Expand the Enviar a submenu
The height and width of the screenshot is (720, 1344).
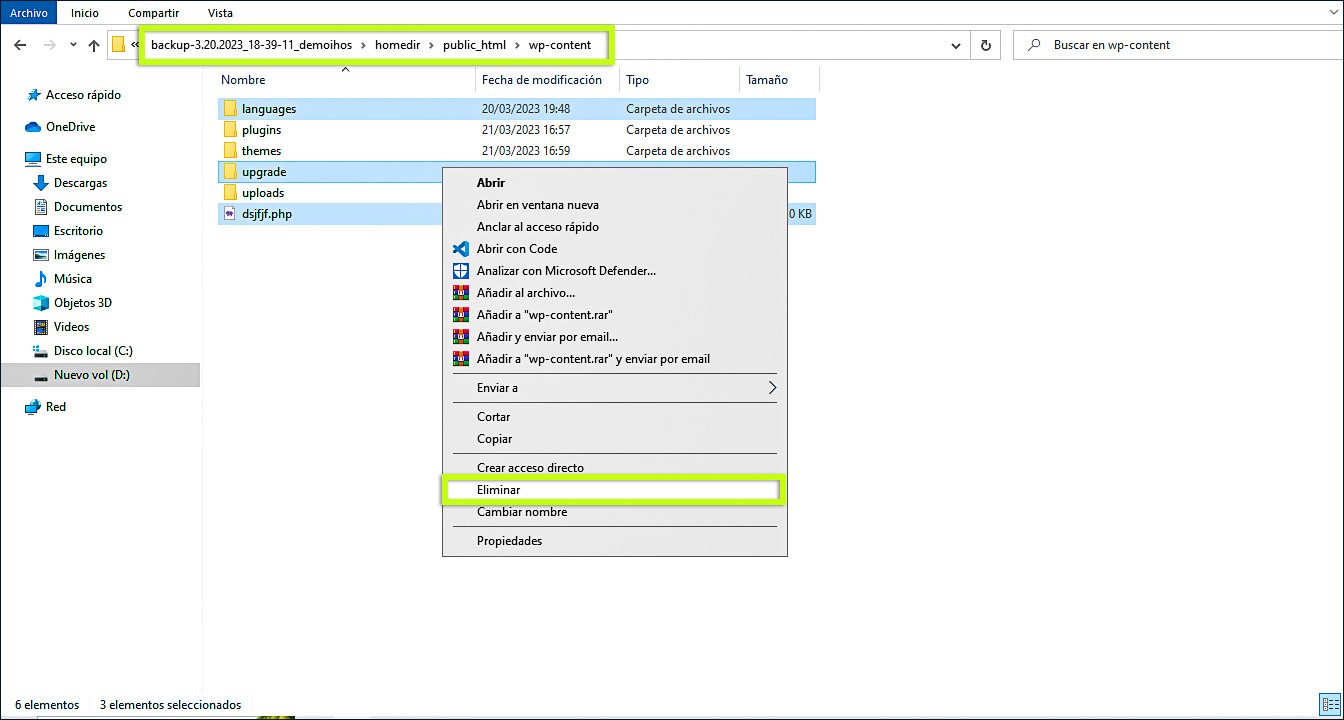(615, 388)
